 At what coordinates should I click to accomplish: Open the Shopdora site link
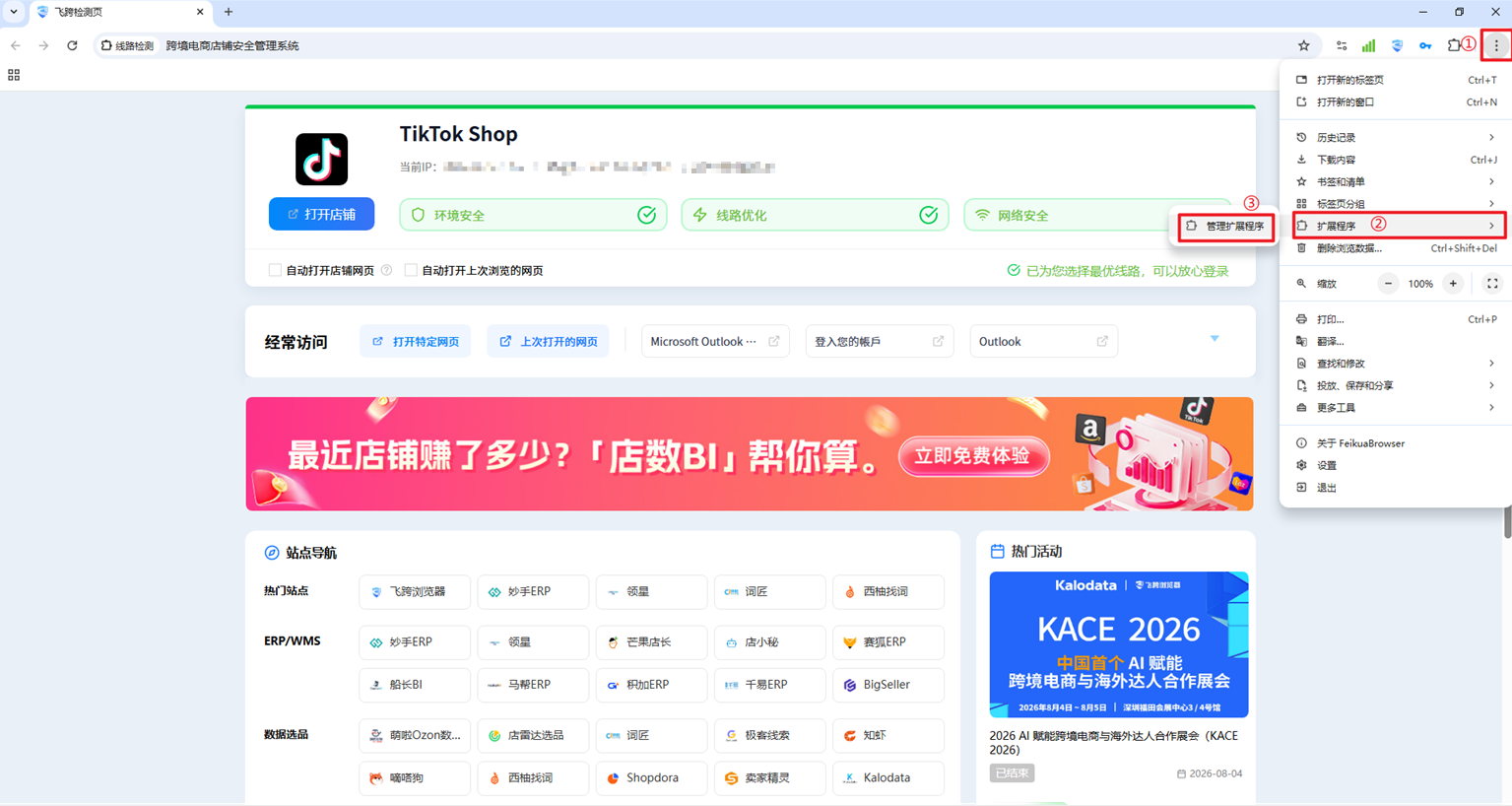tap(651, 778)
